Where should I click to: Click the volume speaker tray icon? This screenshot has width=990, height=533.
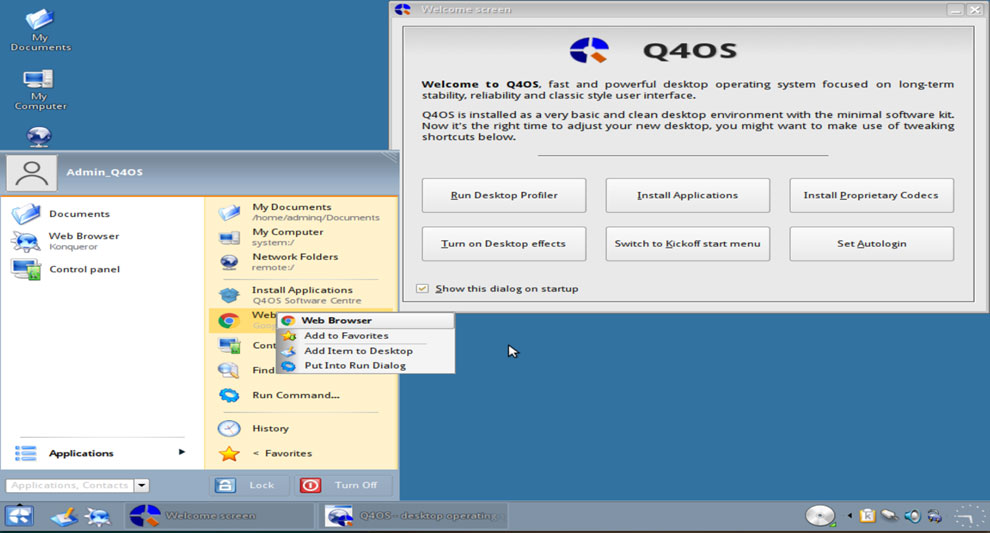coord(912,516)
